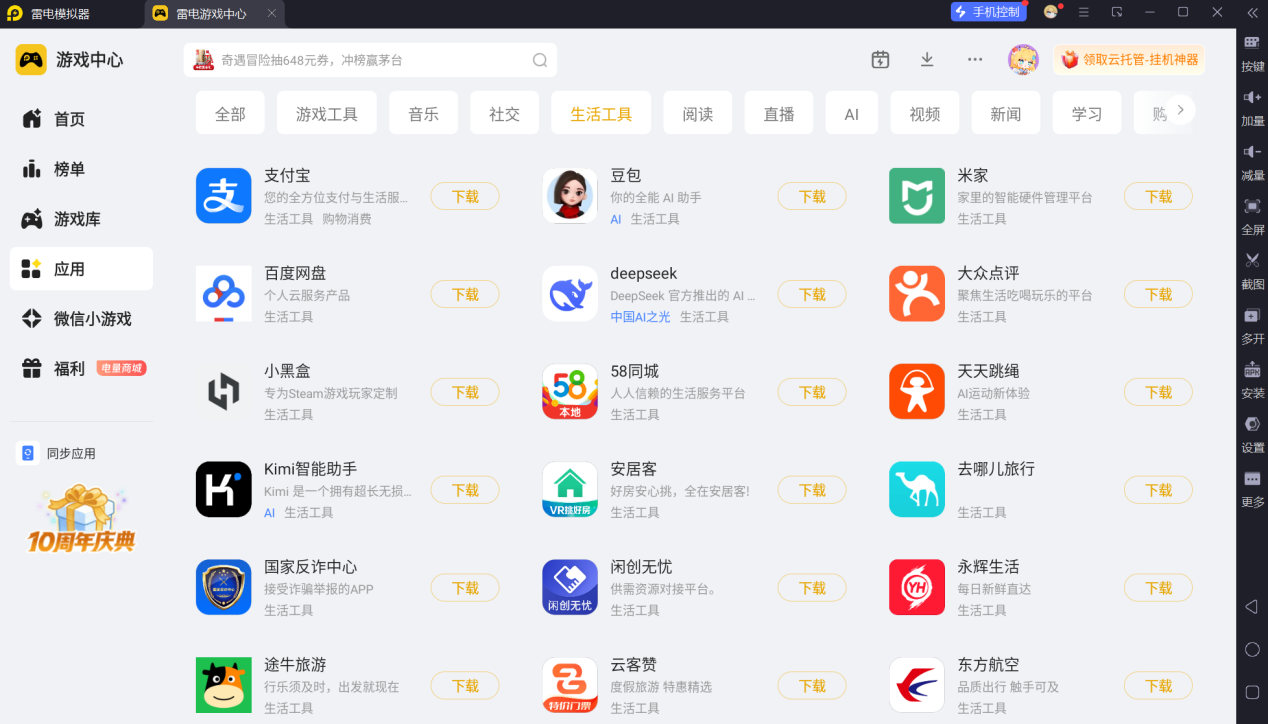The width and height of the screenshot is (1268, 724).
Task: Click the Android recent apps square
Action: (1252, 692)
